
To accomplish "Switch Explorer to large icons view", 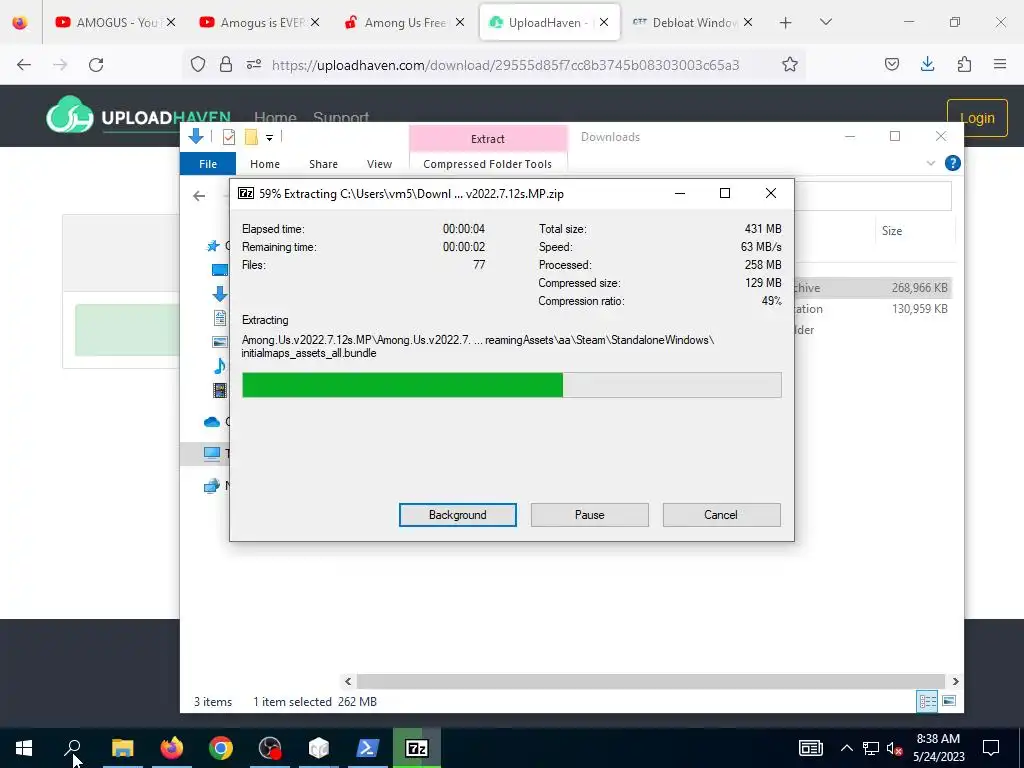I will click(949, 701).
